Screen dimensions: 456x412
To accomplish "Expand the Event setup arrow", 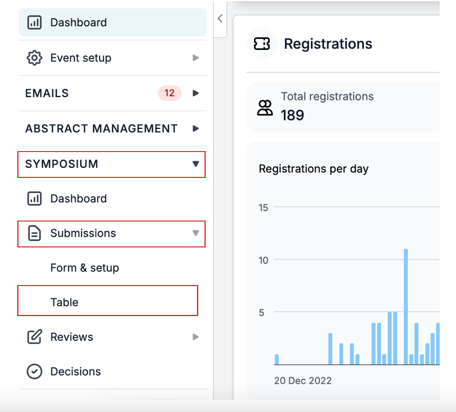I will pyautogui.click(x=196, y=58).
